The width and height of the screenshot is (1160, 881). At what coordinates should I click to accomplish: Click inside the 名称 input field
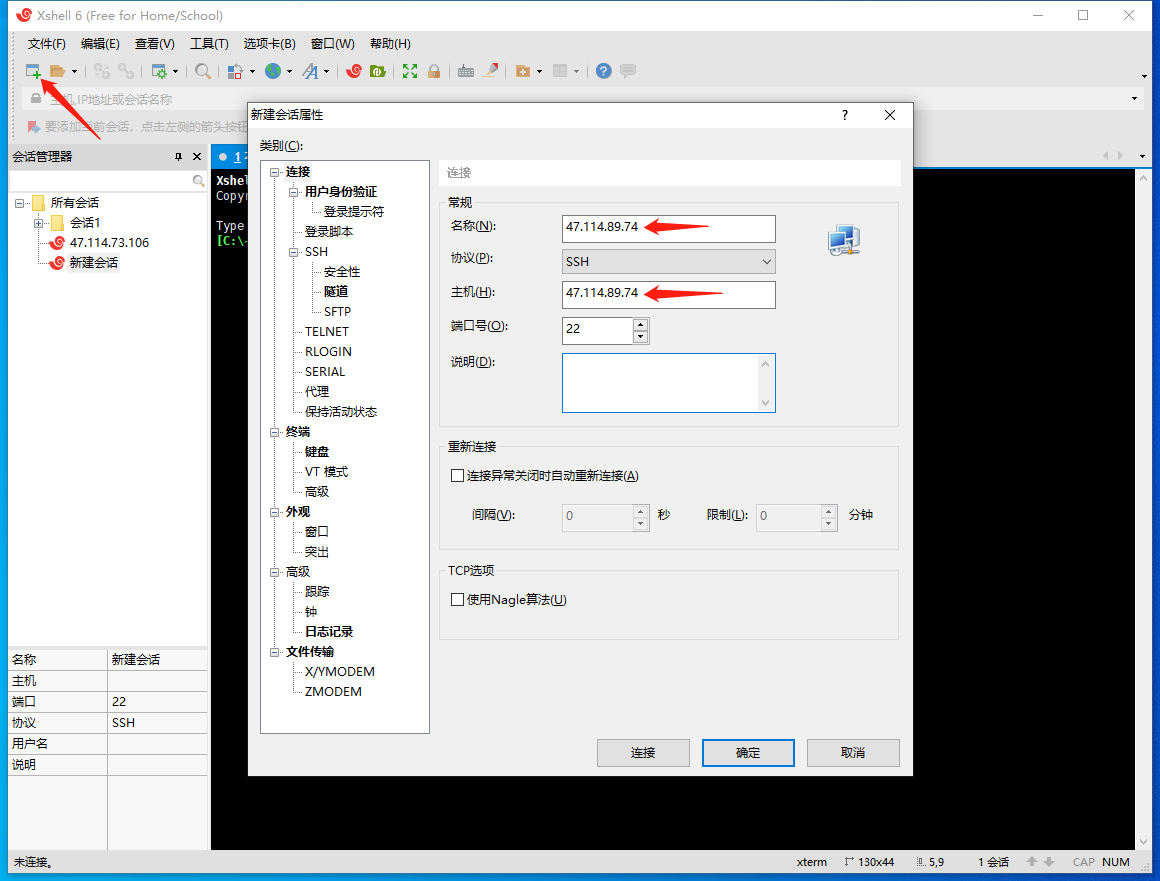coord(668,228)
